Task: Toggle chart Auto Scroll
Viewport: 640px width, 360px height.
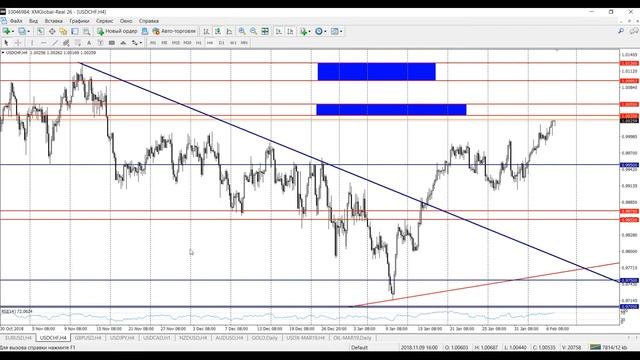Action: [x=279, y=31]
